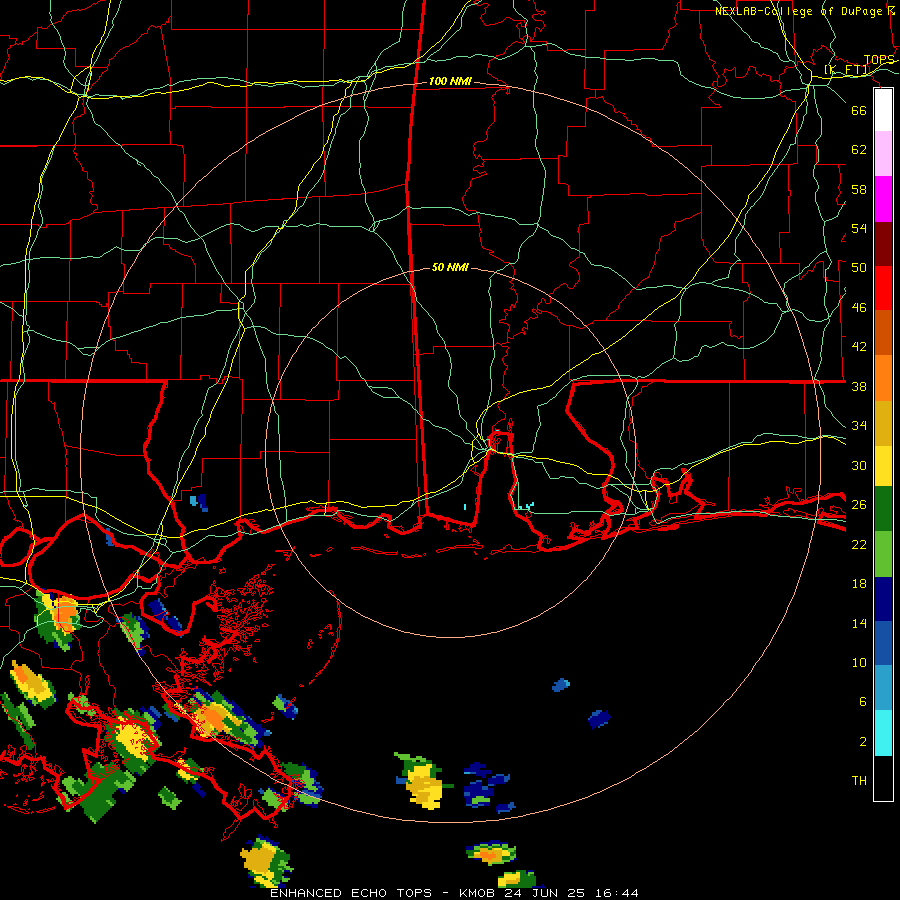Screen dimensions: 900x900
Task: Click the cyan legend color segment
Action: (883, 733)
